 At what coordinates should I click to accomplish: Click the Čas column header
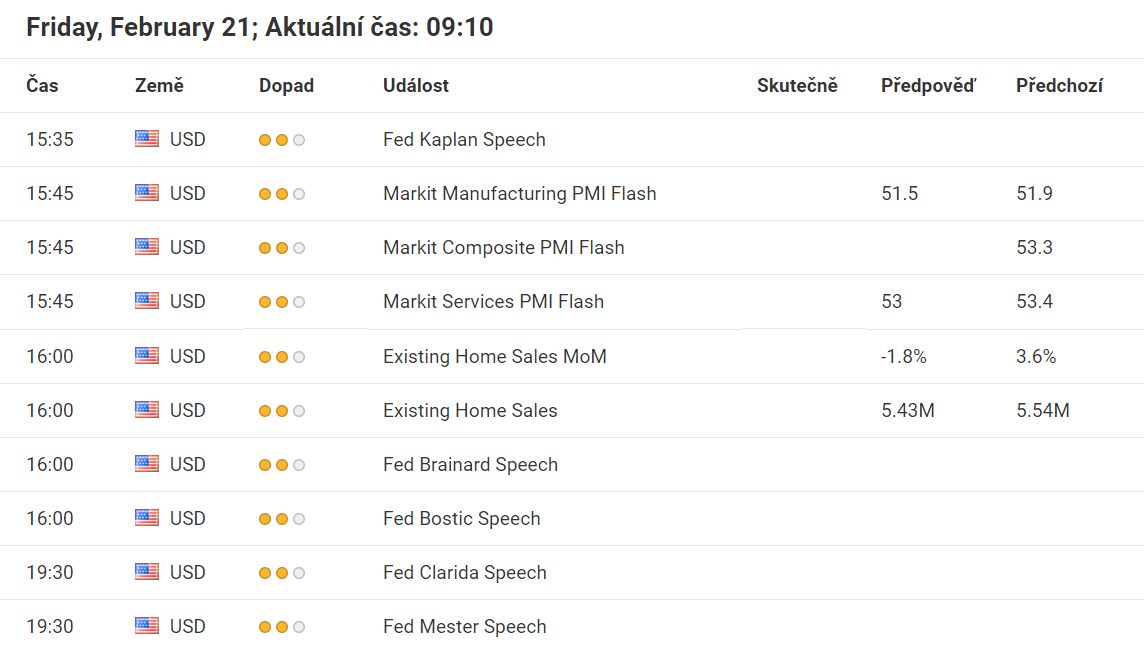42,85
